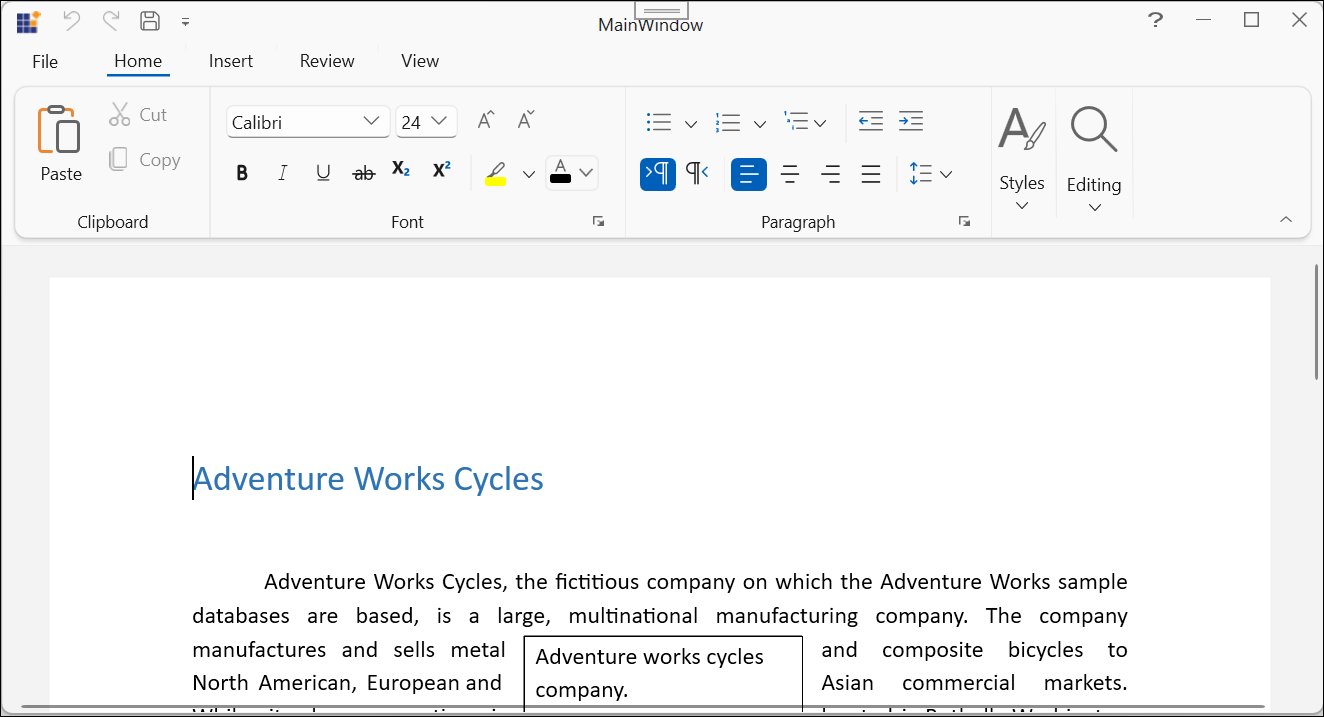Click the Redo arrow icon

[x=111, y=20]
